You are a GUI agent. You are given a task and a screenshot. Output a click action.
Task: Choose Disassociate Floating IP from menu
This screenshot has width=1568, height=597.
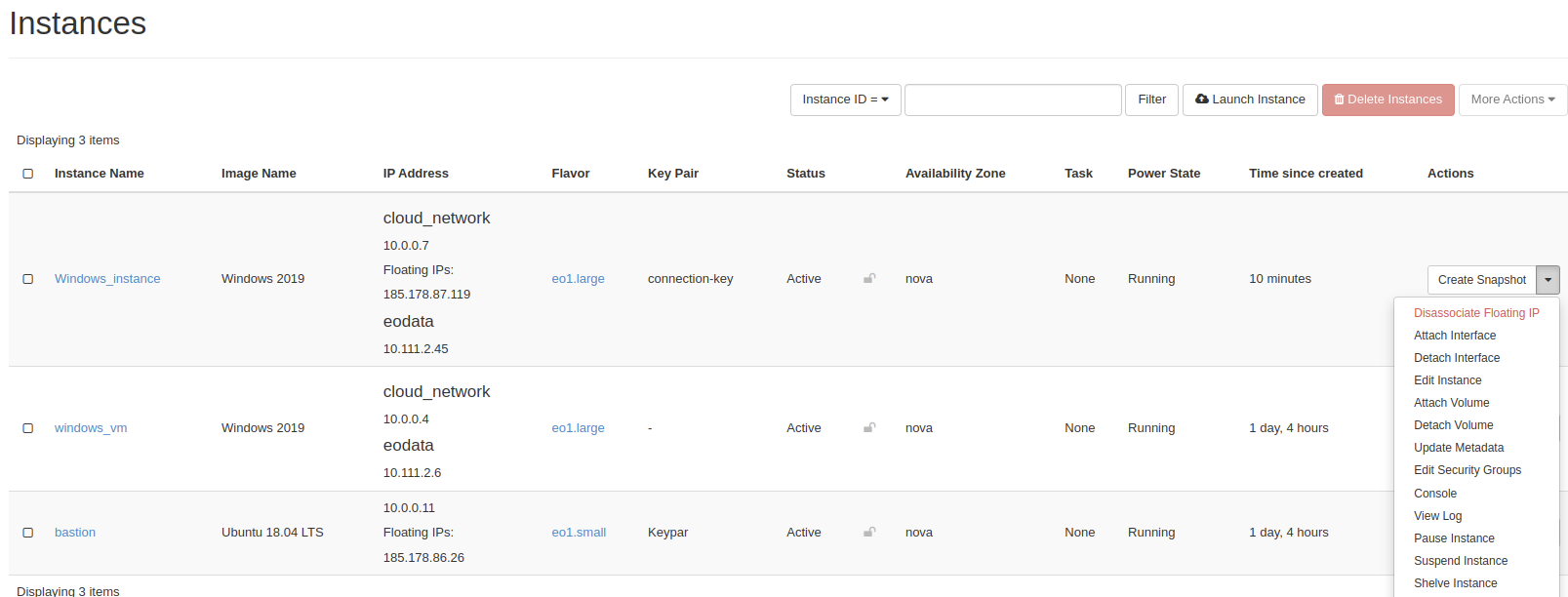[x=1476, y=313]
